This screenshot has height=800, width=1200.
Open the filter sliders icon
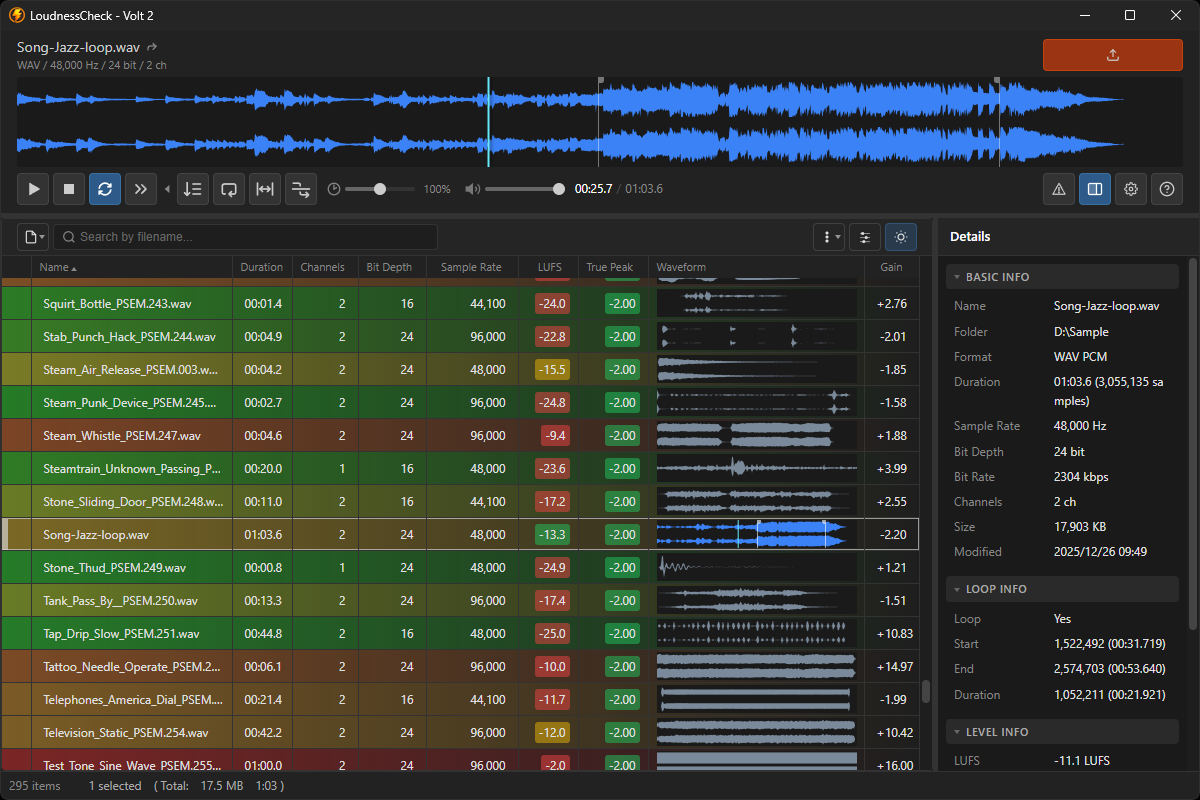(865, 237)
